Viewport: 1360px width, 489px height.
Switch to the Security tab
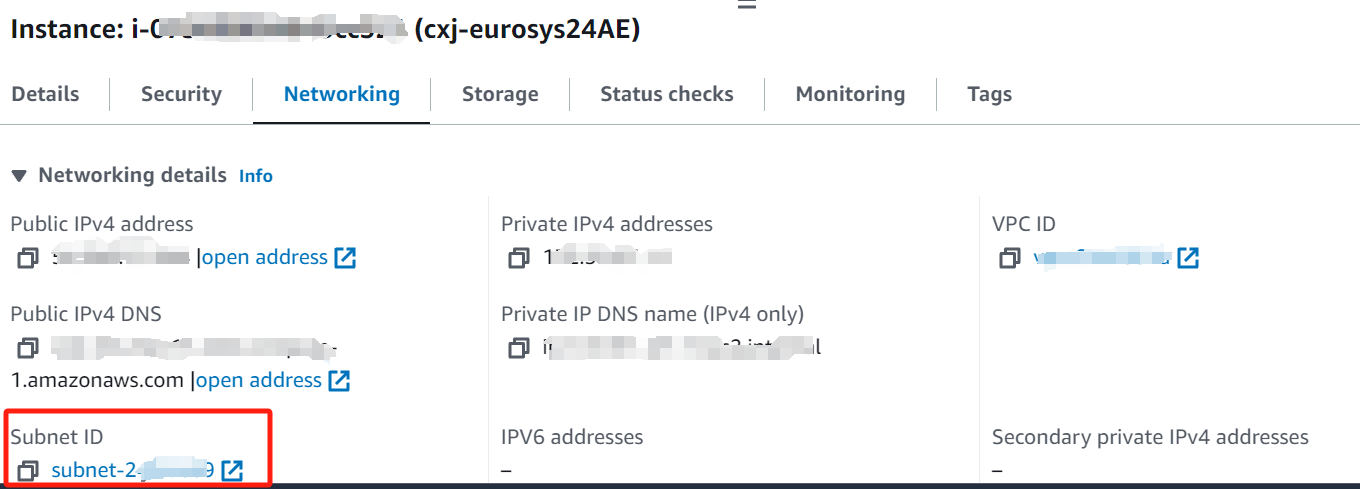pos(181,94)
